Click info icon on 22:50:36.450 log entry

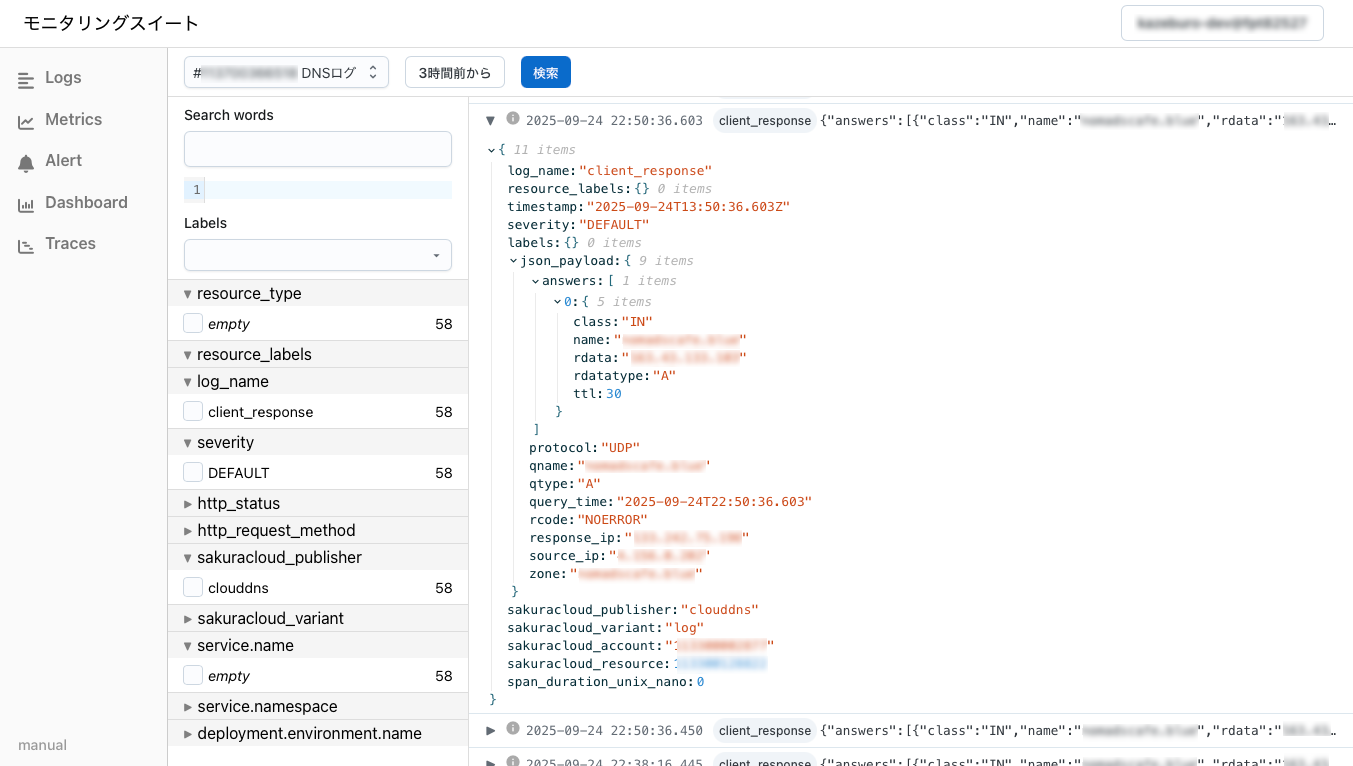point(513,729)
